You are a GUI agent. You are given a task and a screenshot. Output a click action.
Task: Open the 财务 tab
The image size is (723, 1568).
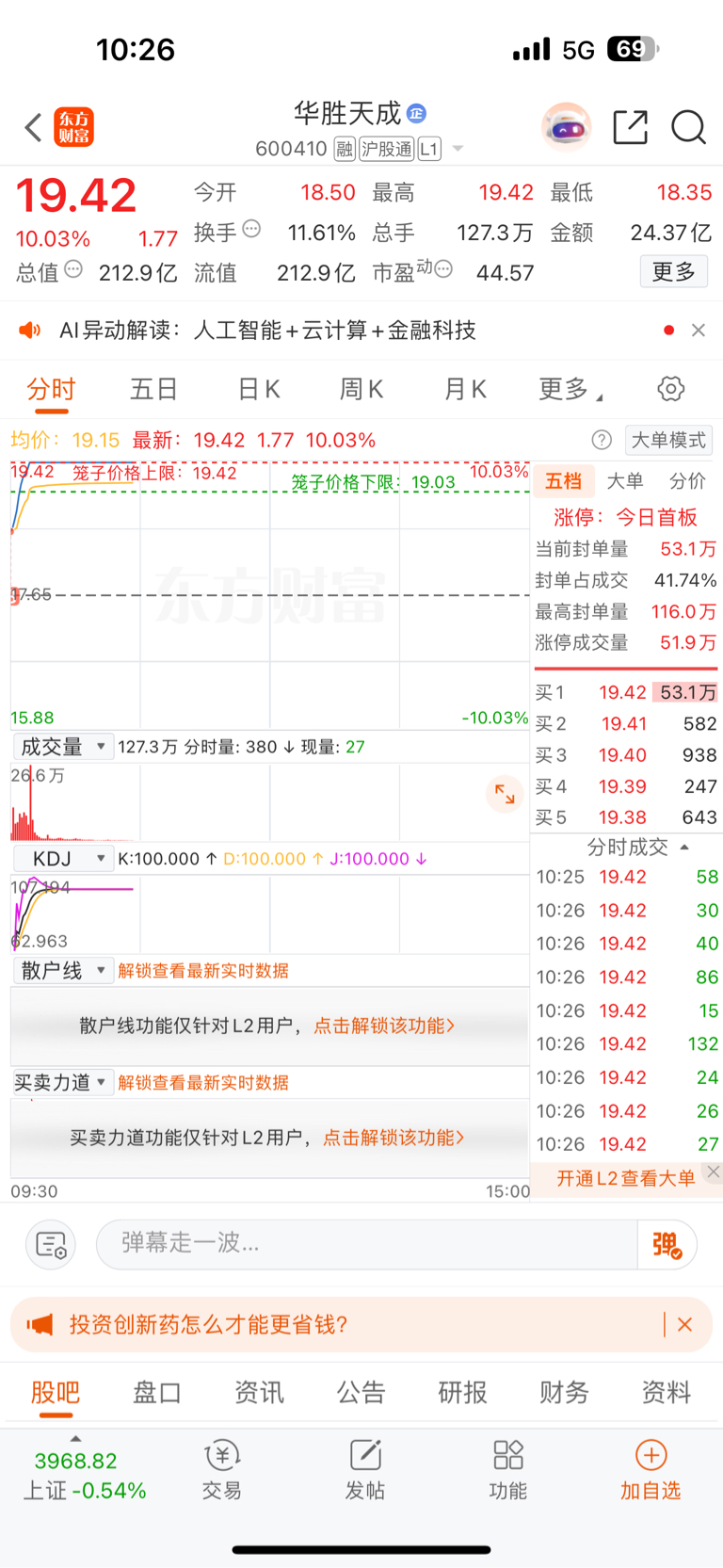pos(564,1393)
